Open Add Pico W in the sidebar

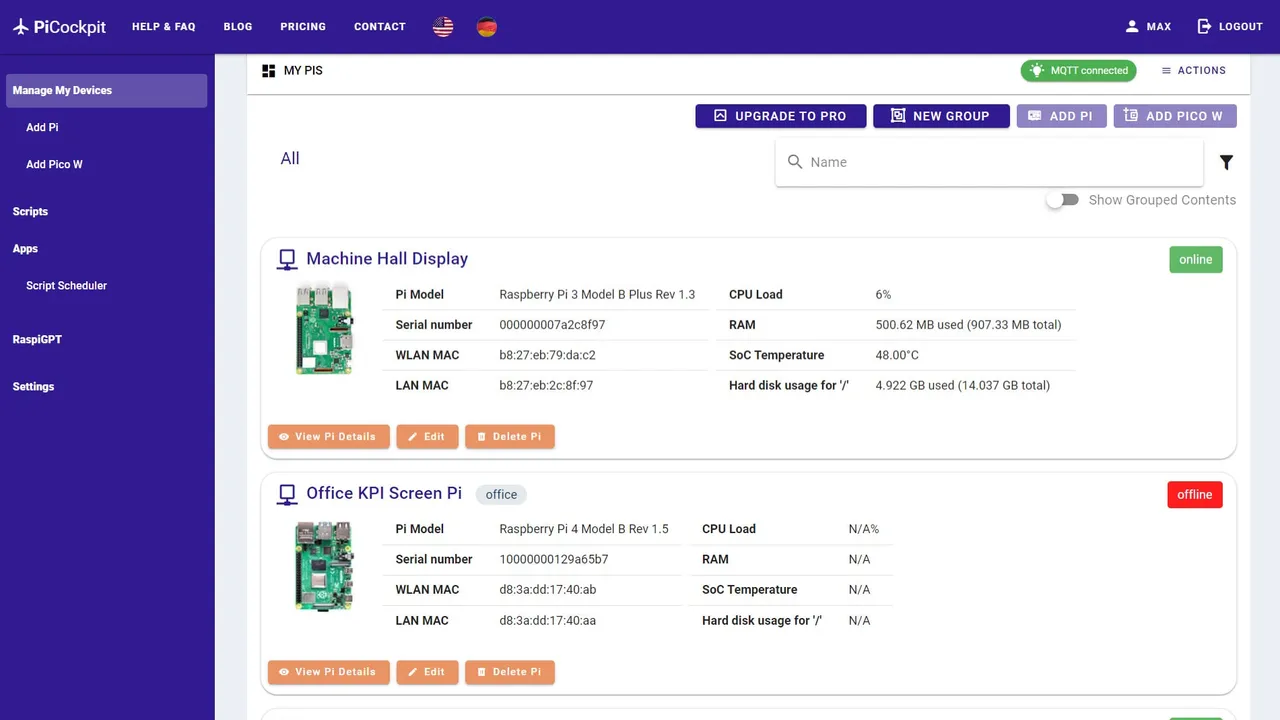pos(54,165)
